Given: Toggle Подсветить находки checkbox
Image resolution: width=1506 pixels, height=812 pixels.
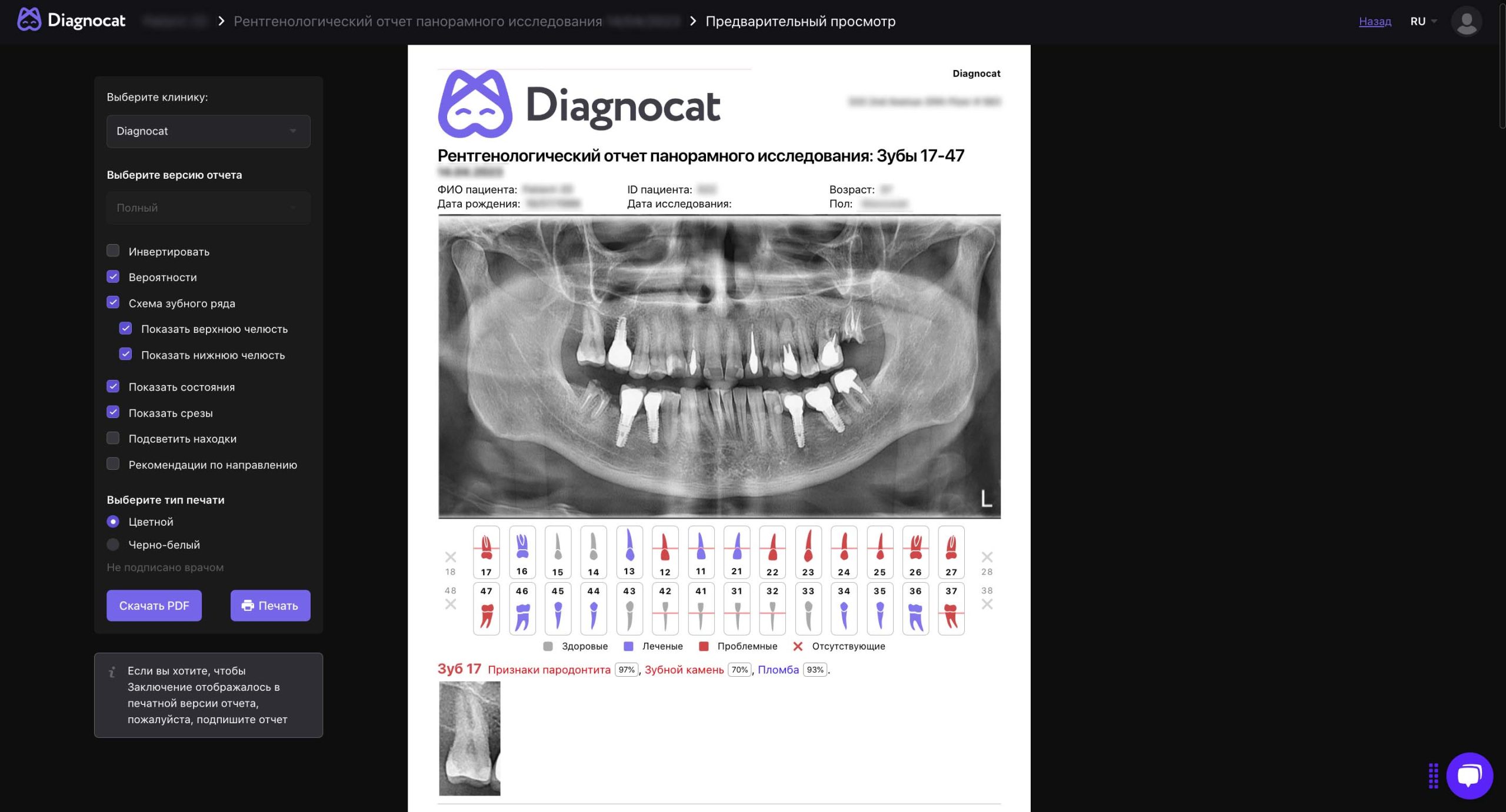Looking at the screenshot, I should [113, 438].
